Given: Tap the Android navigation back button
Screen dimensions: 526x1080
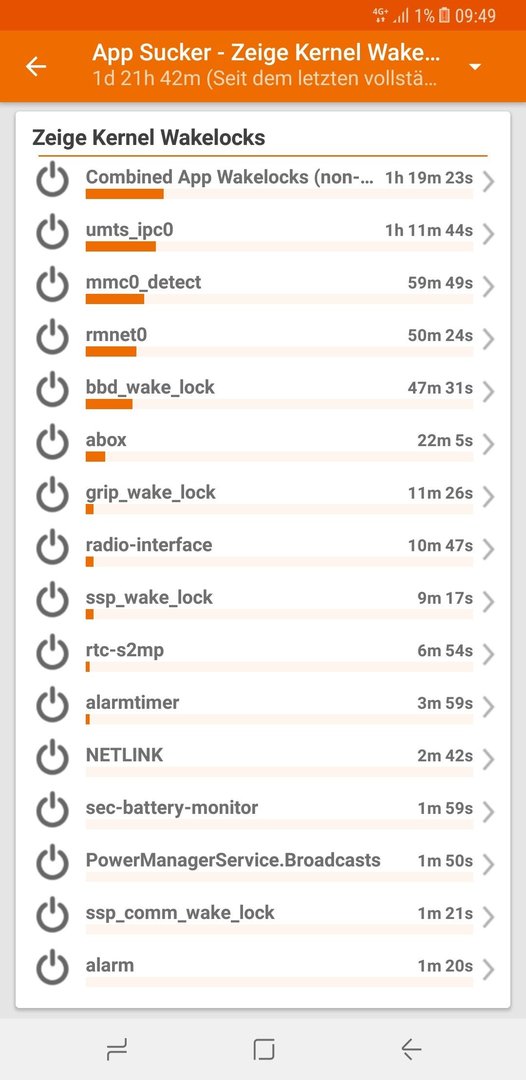Looking at the screenshot, I should [411, 1049].
